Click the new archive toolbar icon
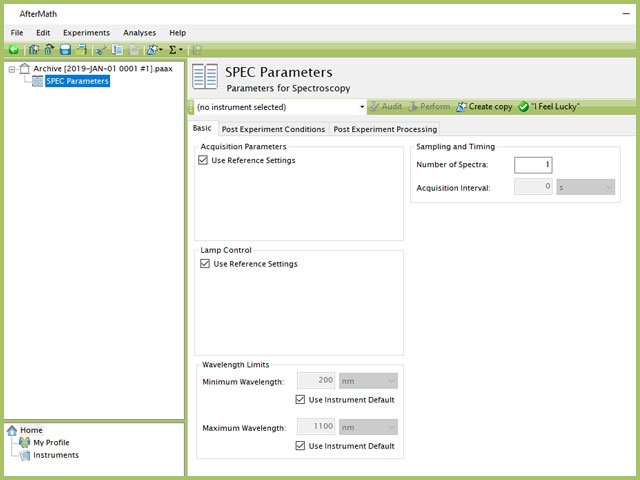 [33, 50]
